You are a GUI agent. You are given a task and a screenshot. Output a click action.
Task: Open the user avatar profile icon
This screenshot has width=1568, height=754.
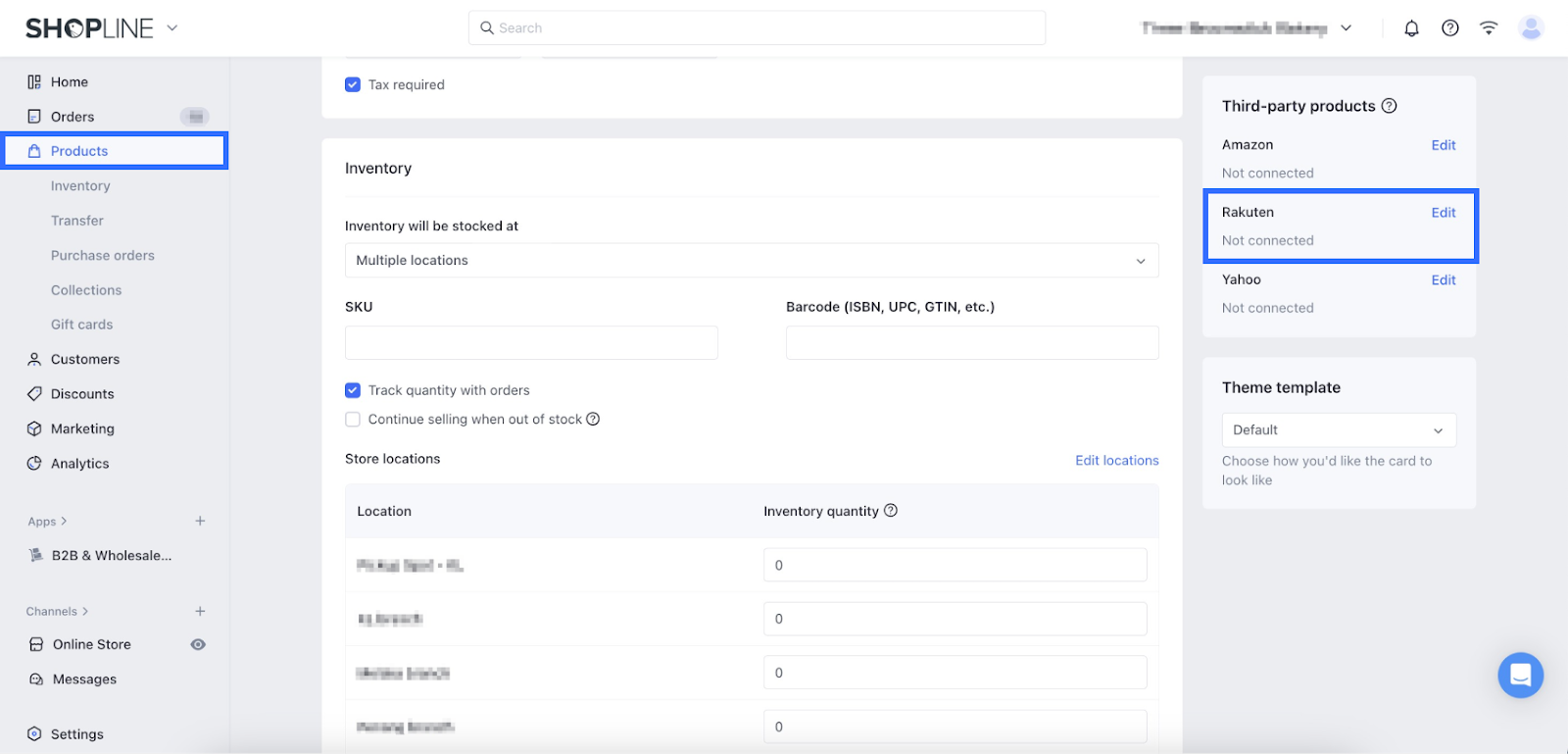[x=1531, y=28]
